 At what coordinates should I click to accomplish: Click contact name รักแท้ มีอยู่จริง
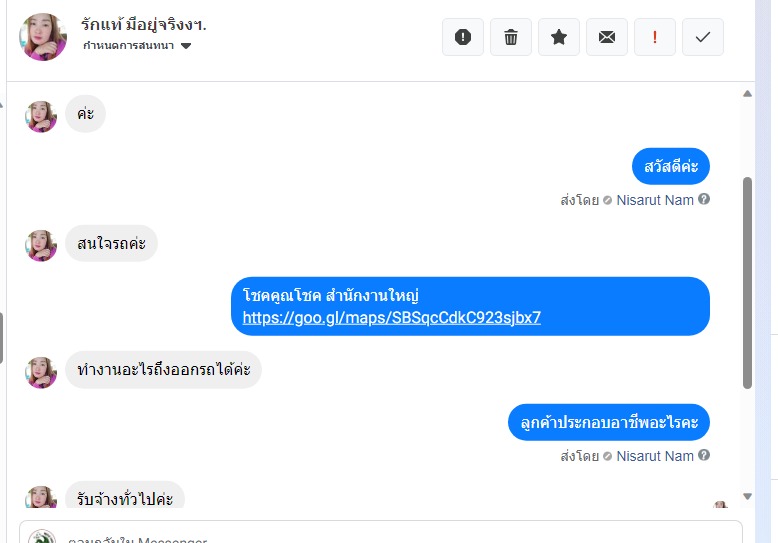coord(143,24)
